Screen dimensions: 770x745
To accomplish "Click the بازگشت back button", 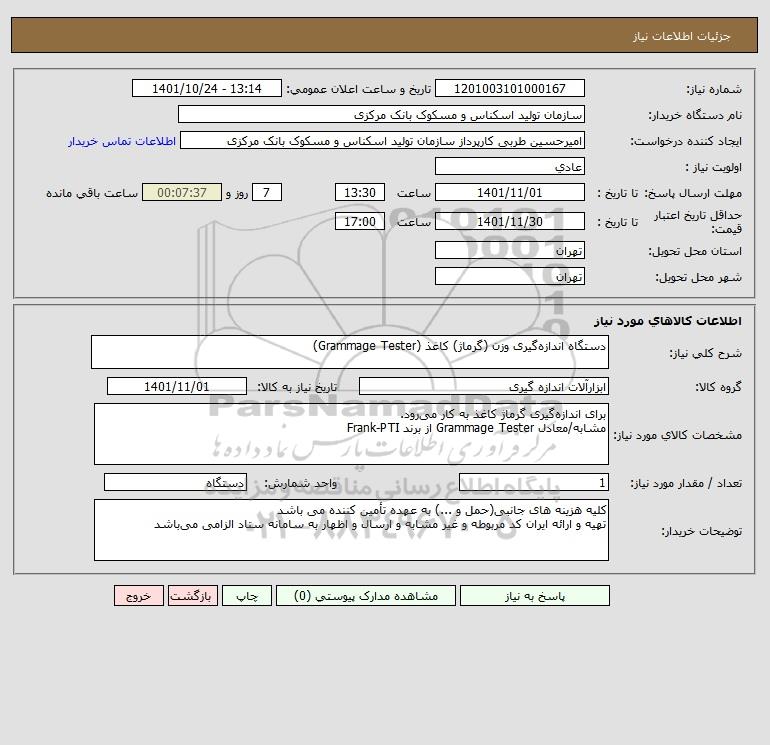I will (x=192, y=596).
